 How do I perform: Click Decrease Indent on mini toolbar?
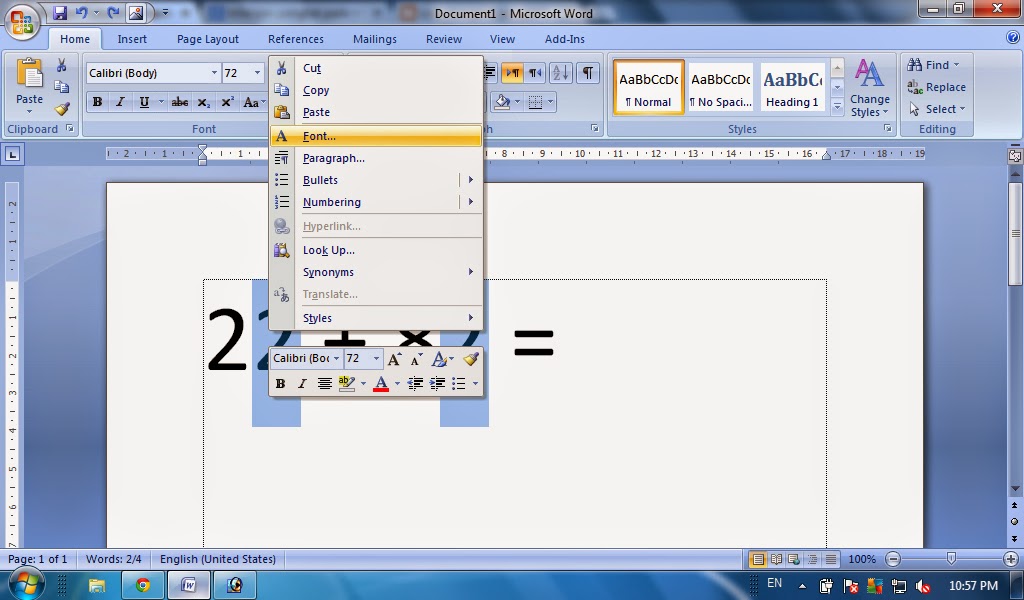click(x=415, y=383)
